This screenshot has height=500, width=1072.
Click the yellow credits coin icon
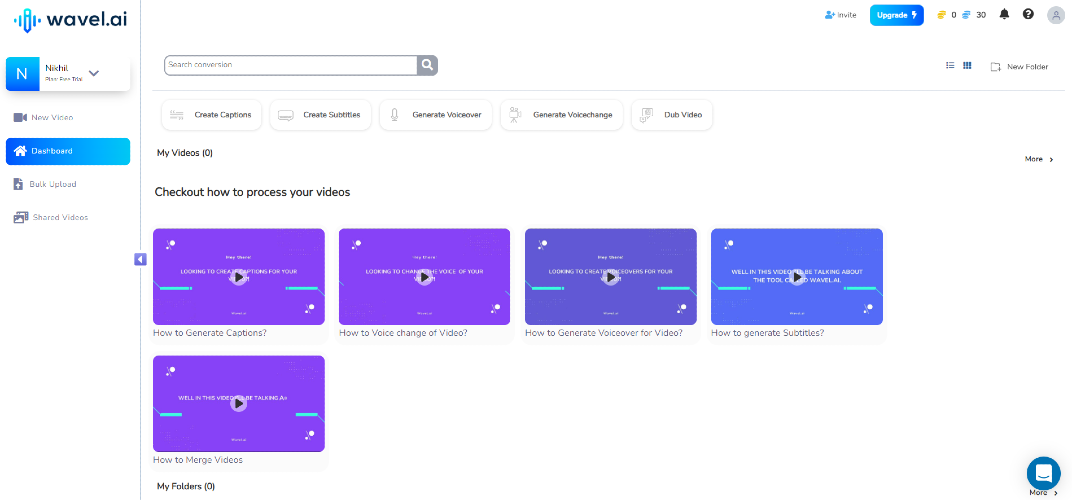942,14
